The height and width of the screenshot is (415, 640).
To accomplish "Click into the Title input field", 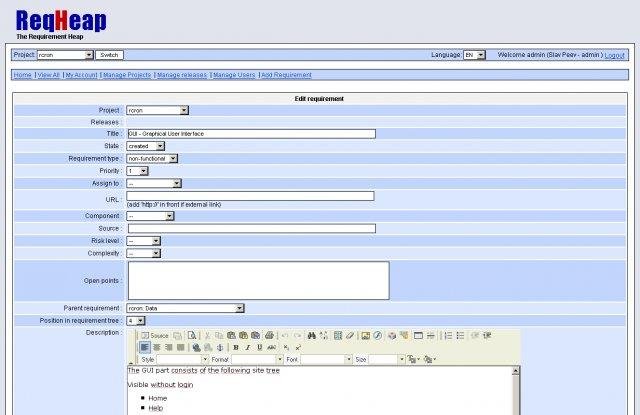I will (x=251, y=133).
